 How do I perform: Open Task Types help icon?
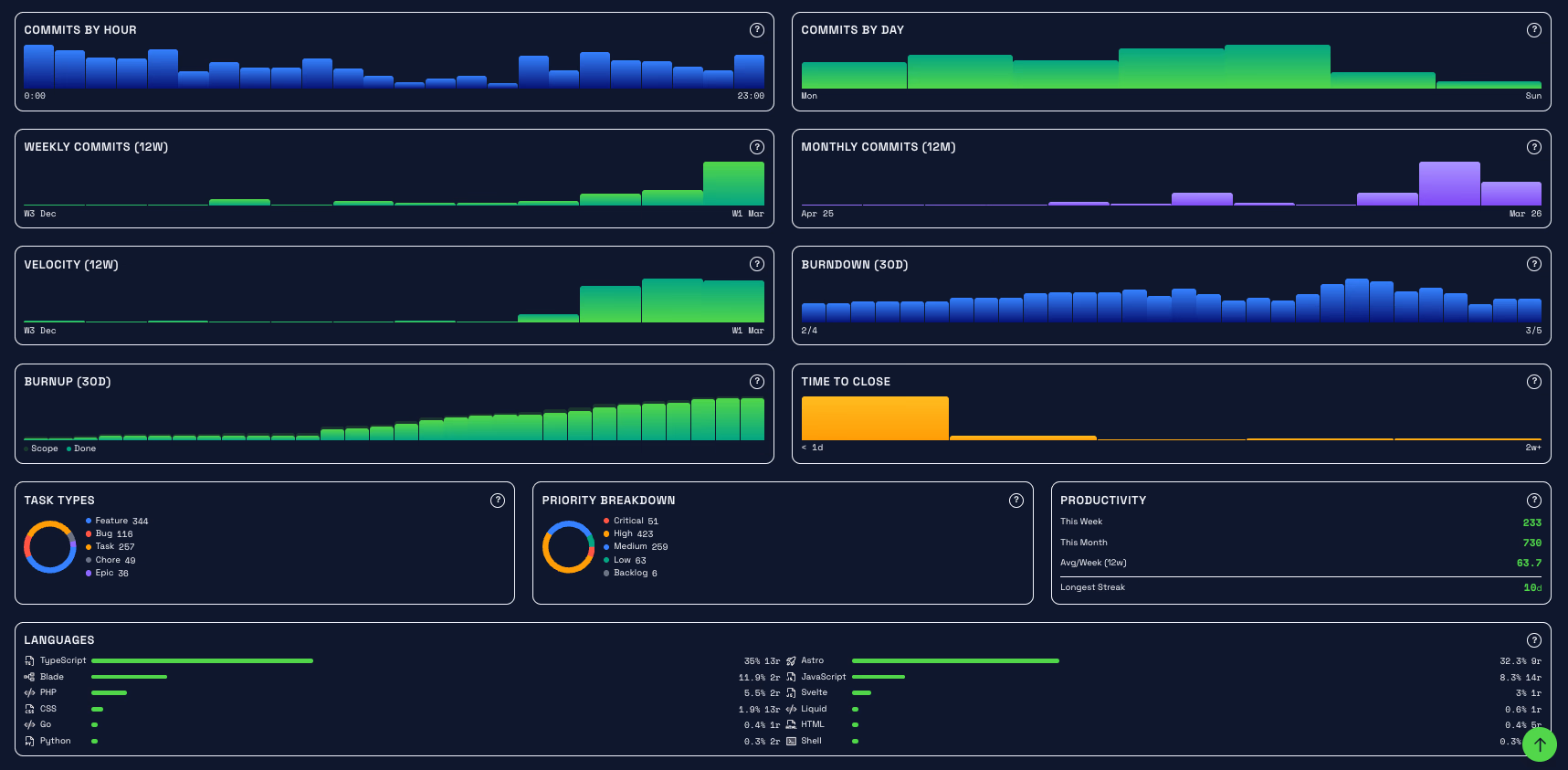[x=497, y=501]
